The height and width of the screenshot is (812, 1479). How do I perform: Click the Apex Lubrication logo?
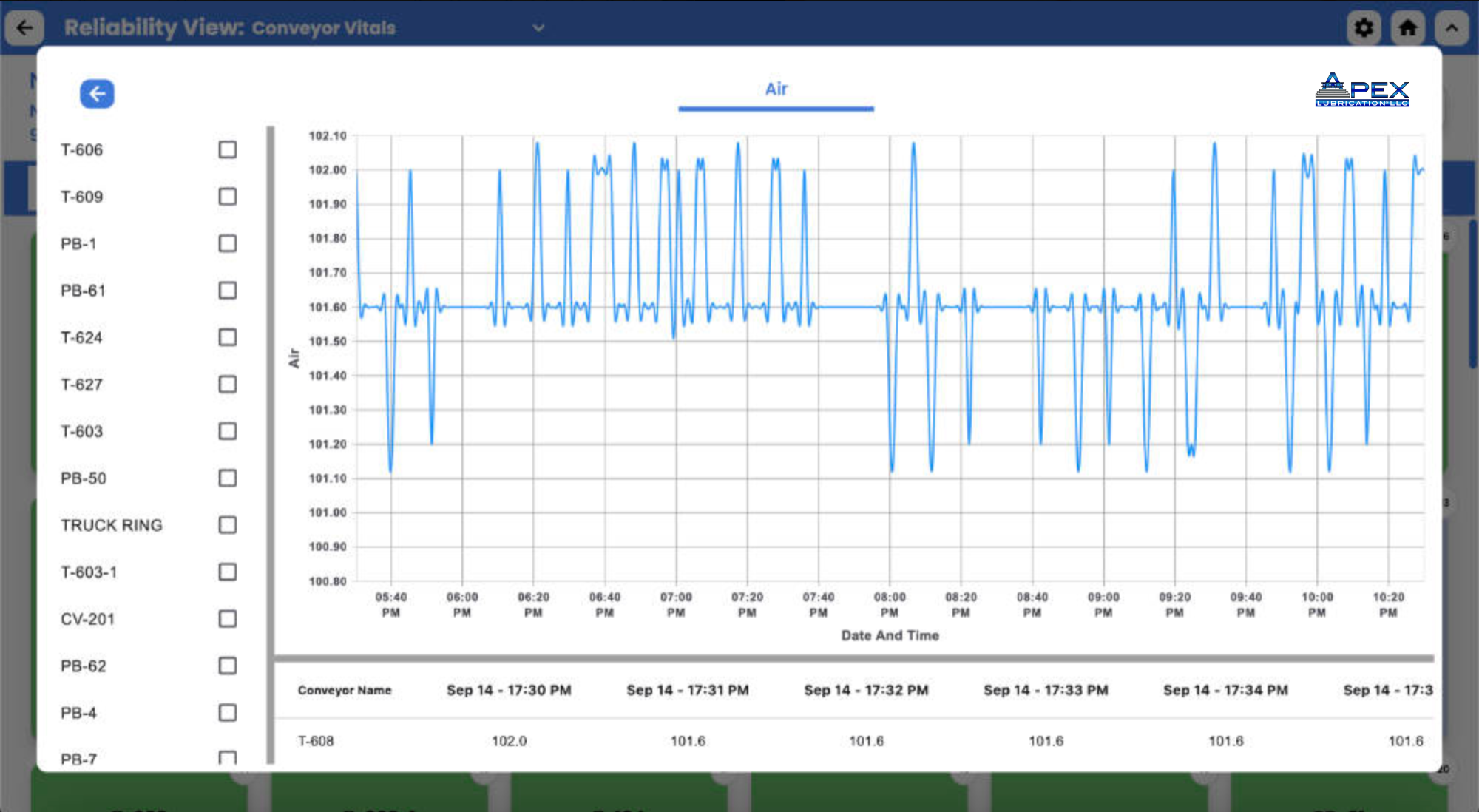pos(1361,90)
